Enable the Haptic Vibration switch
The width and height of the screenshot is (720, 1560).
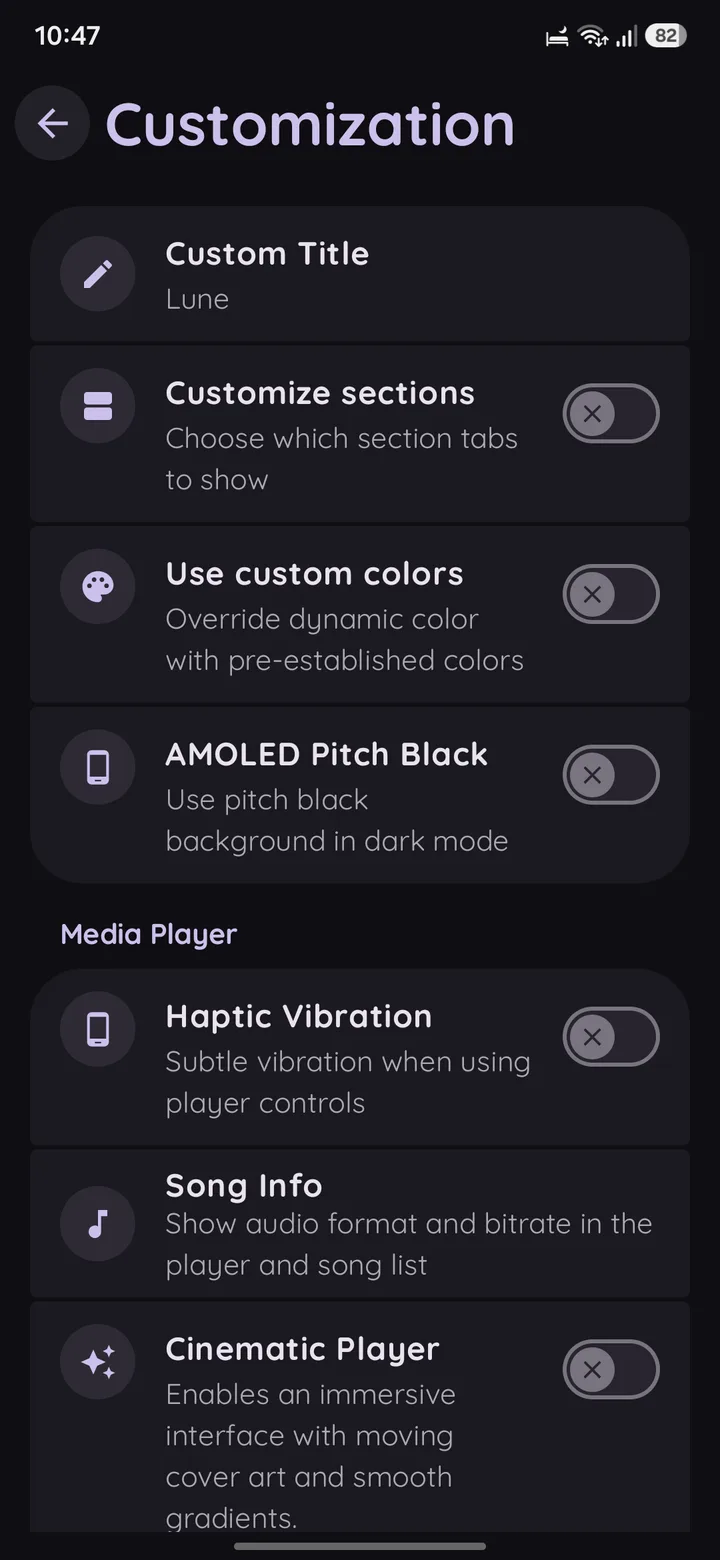(611, 1037)
